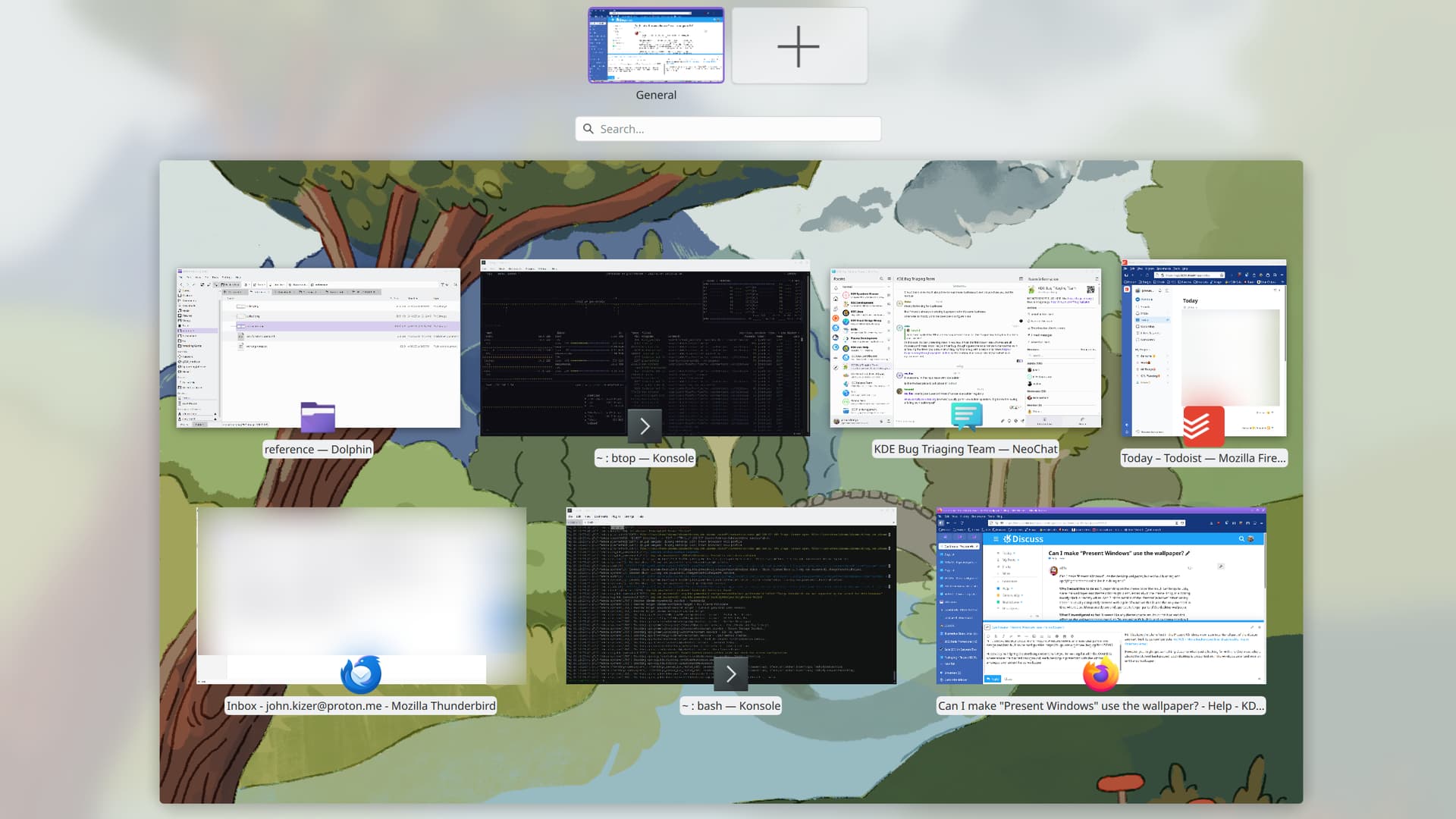This screenshot has height=819, width=1456.
Task: Open the Thunderbird Inbox window preview
Action: tap(361, 596)
